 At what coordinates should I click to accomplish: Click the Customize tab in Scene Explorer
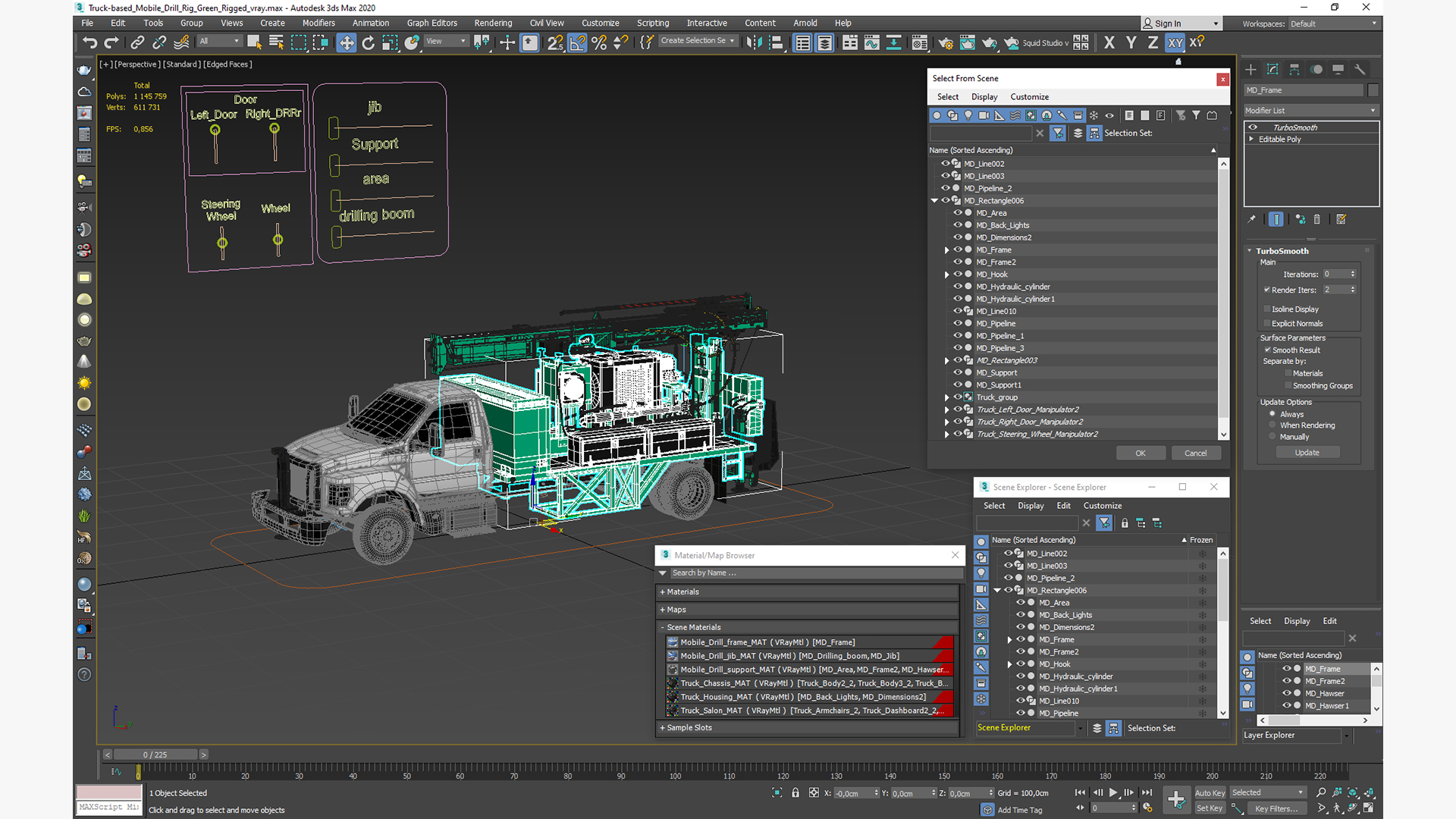coord(1101,505)
